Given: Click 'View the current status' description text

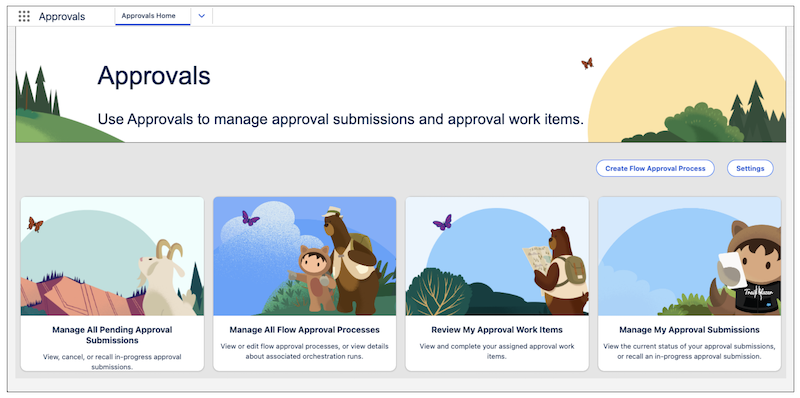Looking at the screenshot, I should (x=689, y=351).
